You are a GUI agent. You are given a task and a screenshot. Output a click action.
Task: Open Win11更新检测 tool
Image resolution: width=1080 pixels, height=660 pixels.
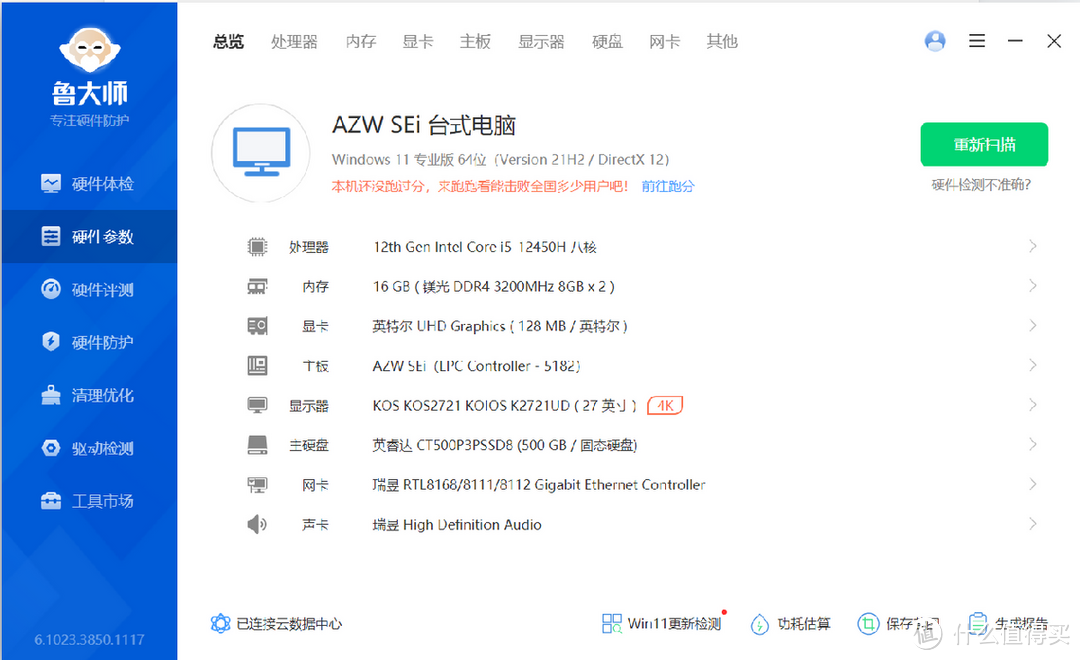(661, 623)
